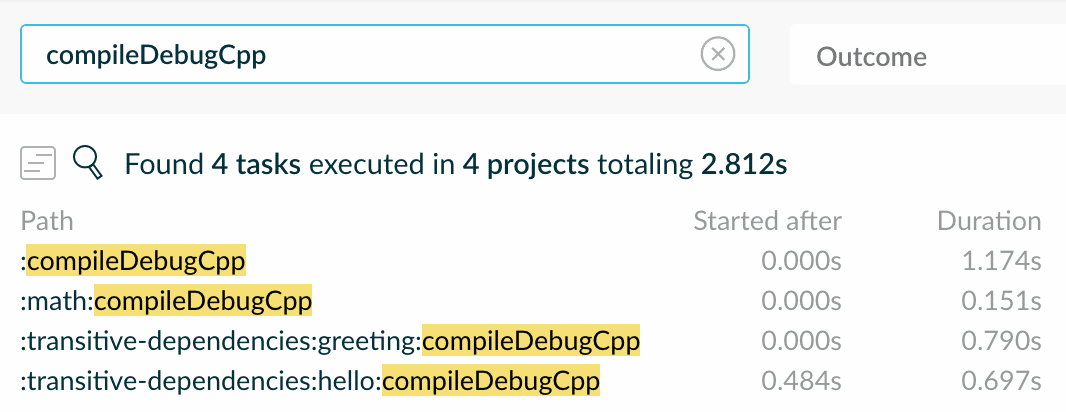
Task: Sort by the Duration column header
Action: [989, 221]
